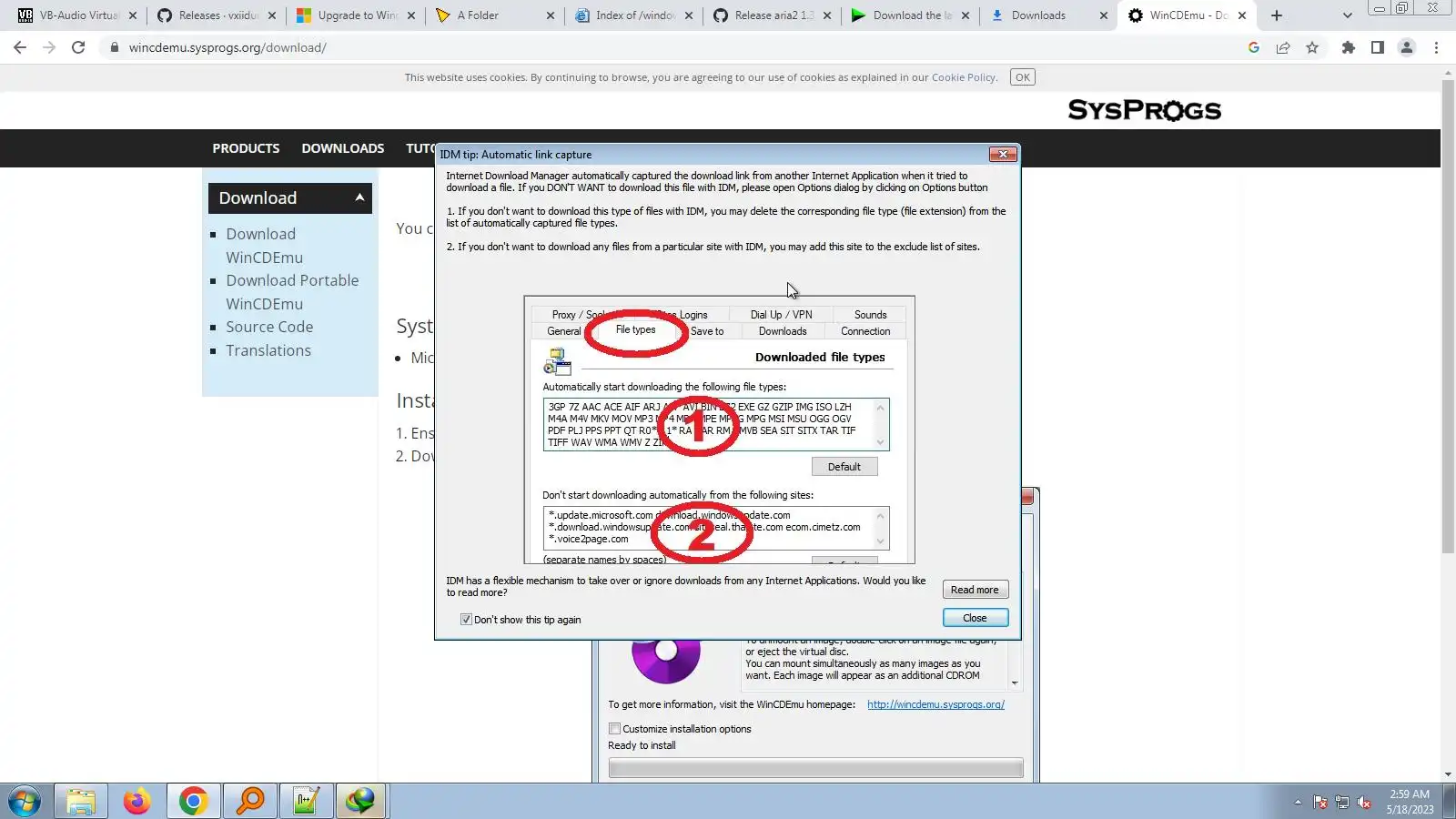Open Chrome's tab search dropdown
The width and height of the screenshot is (1456, 819).
[x=1348, y=15]
